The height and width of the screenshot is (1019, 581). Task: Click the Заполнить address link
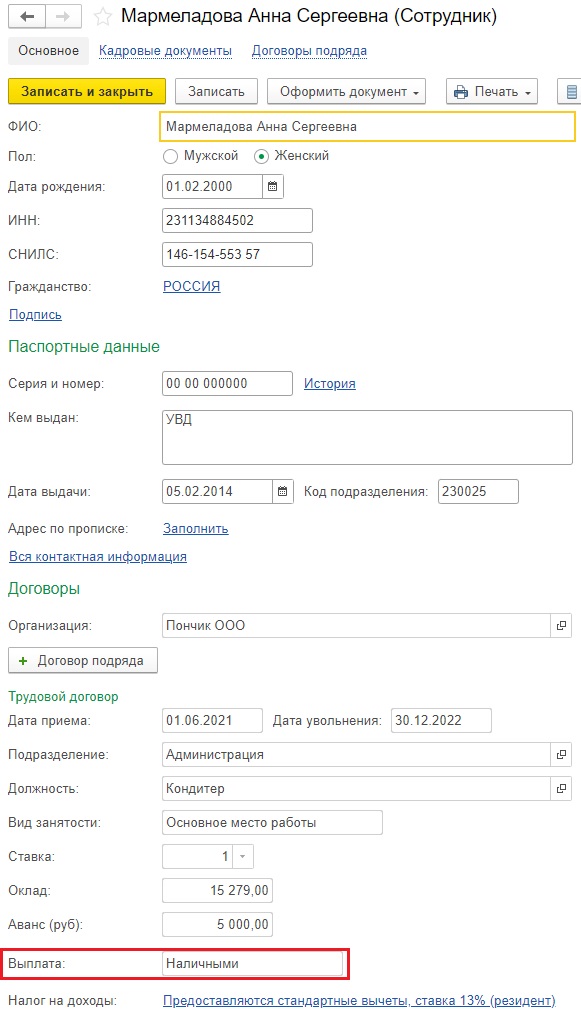[x=196, y=528]
